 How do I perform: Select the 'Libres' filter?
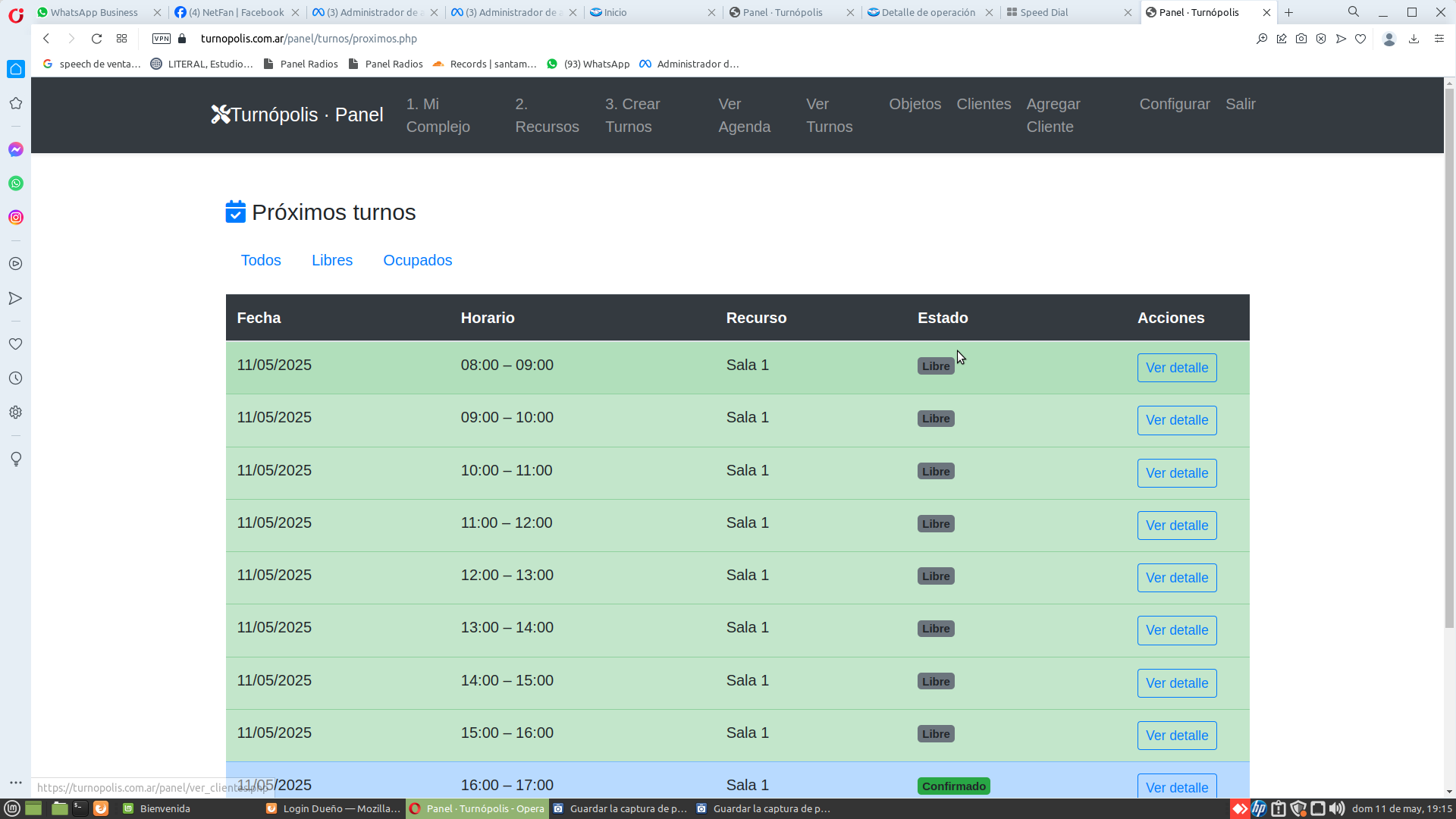tap(332, 260)
